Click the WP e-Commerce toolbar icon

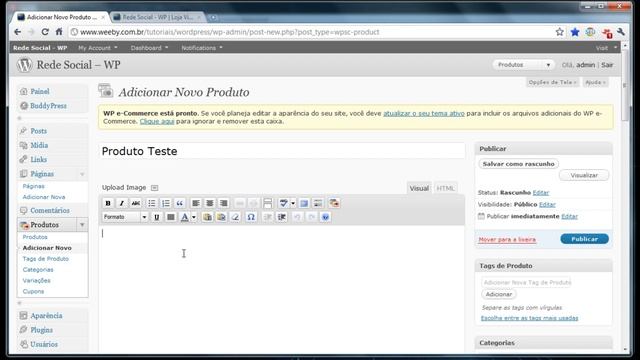click(334, 203)
